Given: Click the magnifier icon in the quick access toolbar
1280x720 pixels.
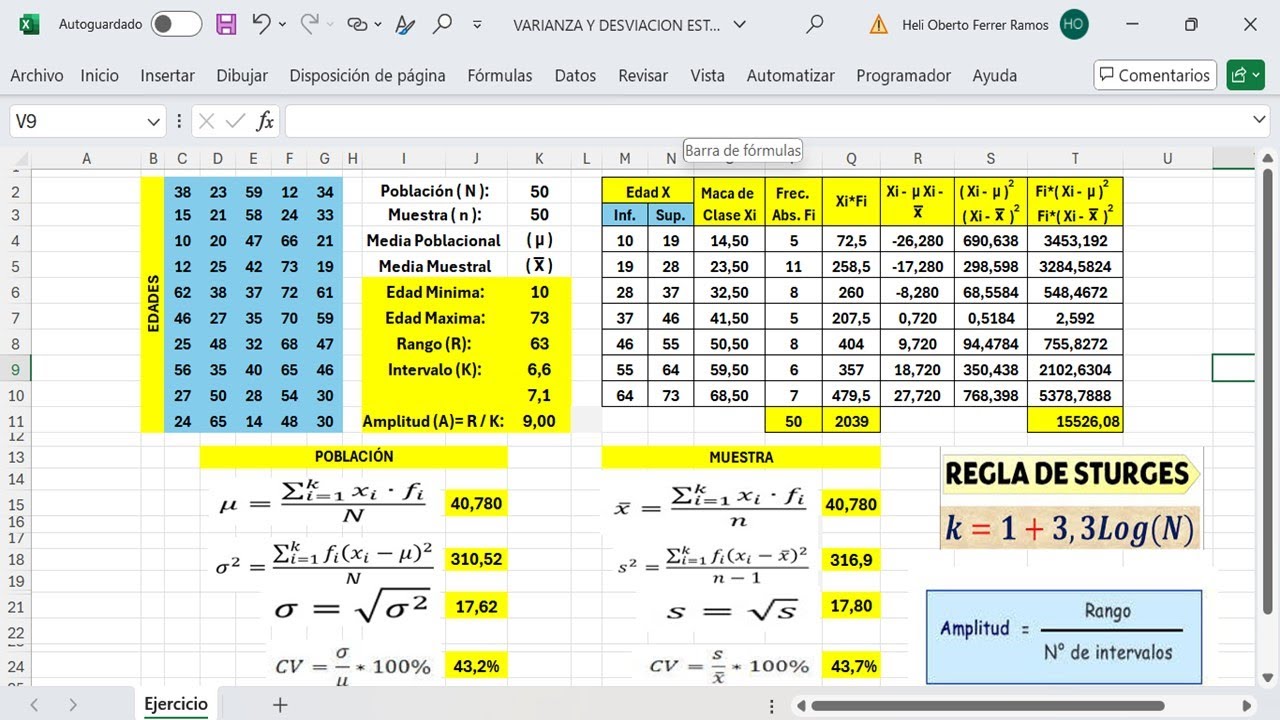Looking at the screenshot, I should tap(442, 23).
